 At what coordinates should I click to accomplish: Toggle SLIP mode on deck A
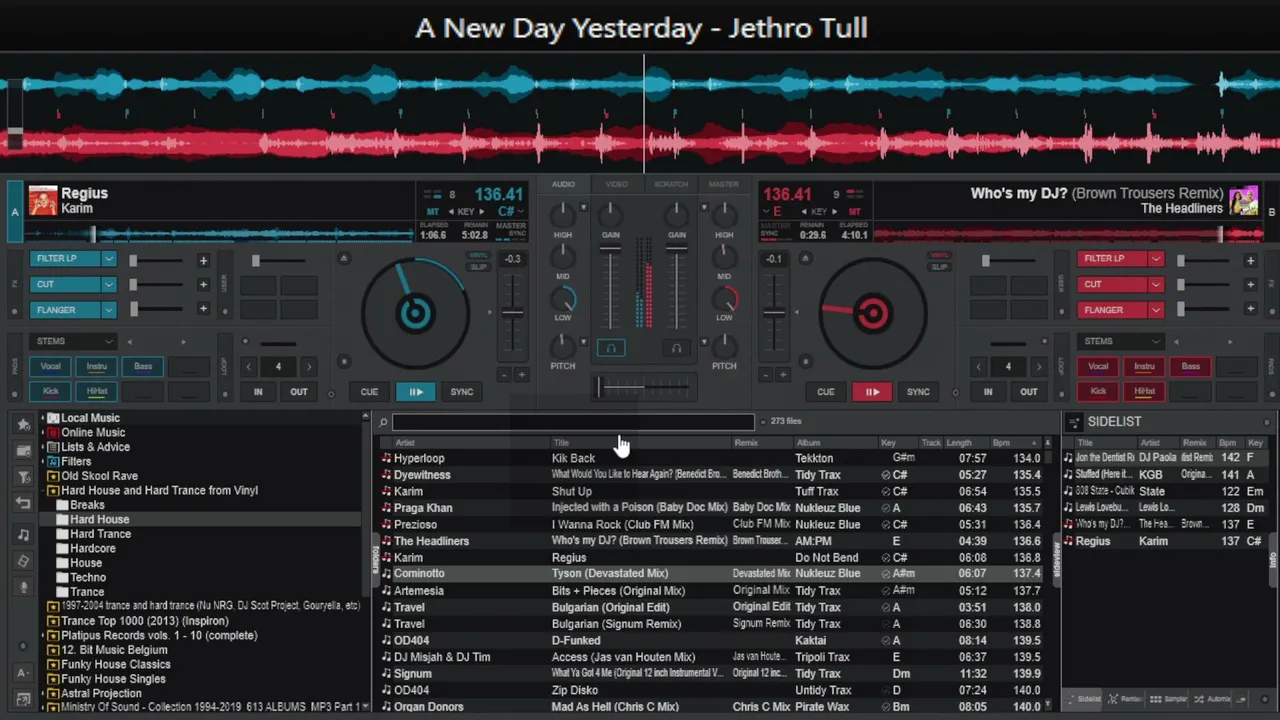click(478, 267)
